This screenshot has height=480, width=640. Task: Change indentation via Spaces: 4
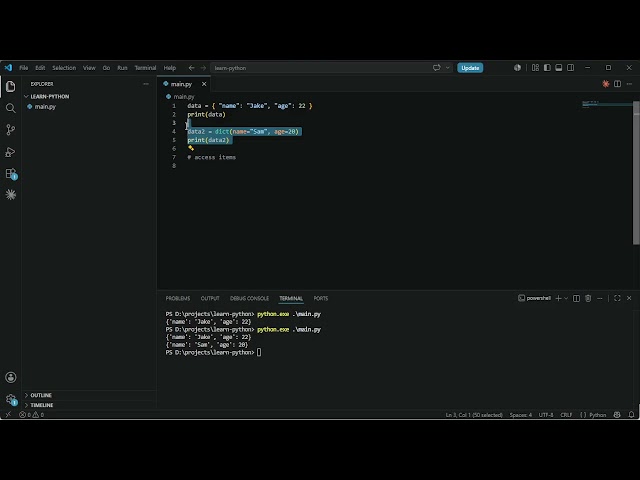tap(520, 415)
